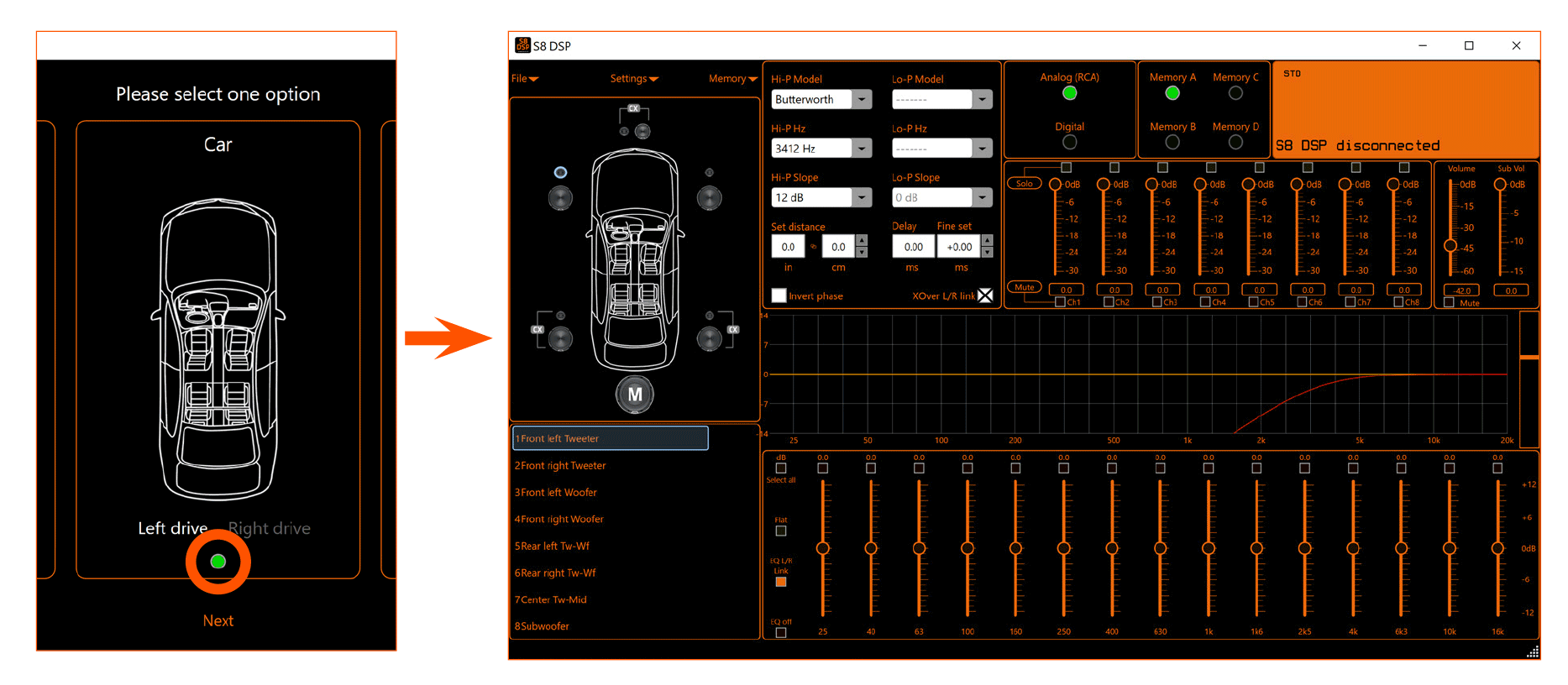
Task: Click the master Volume slider handle
Action: click(x=1450, y=246)
